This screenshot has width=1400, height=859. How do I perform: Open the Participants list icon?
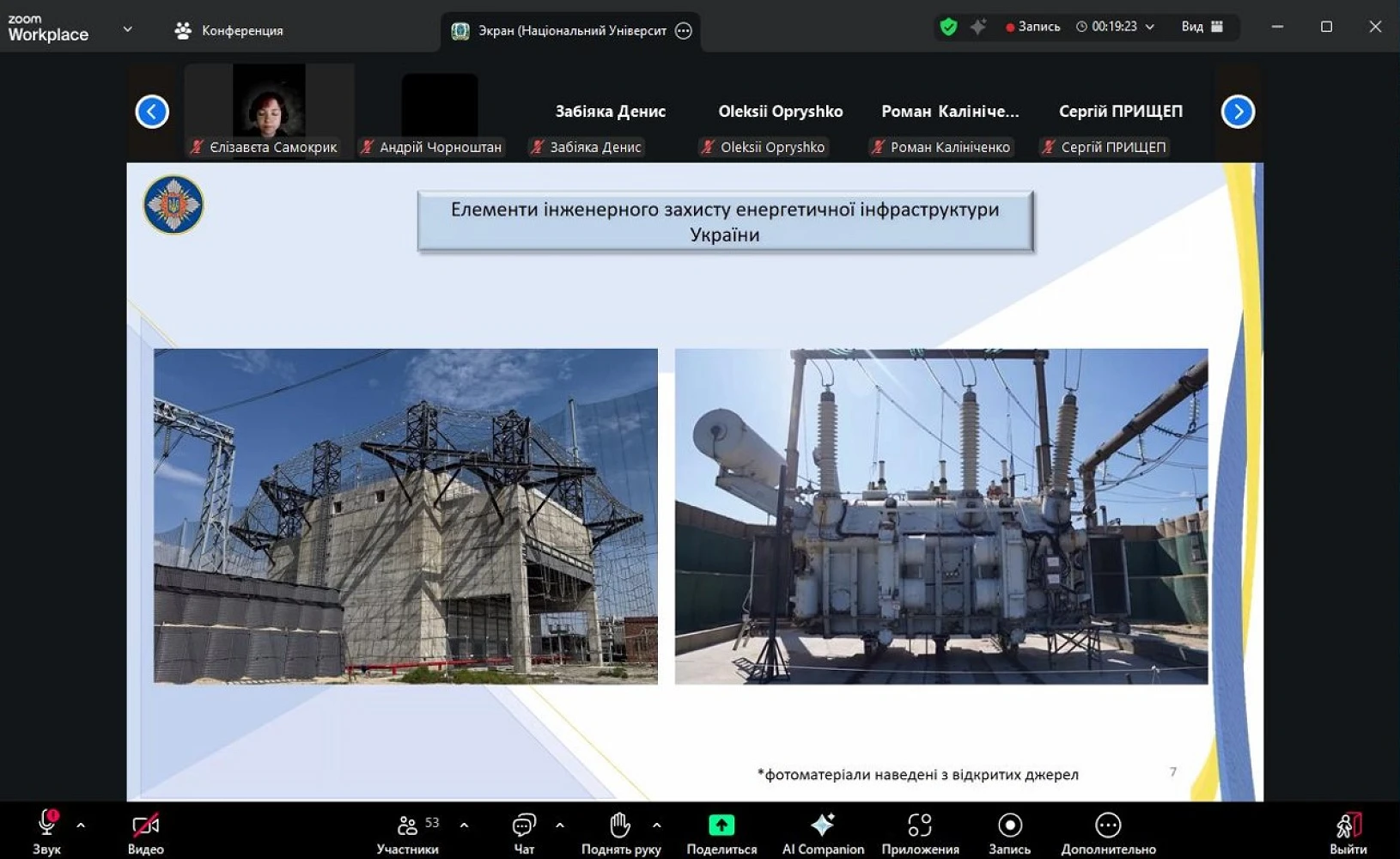point(408,826)
